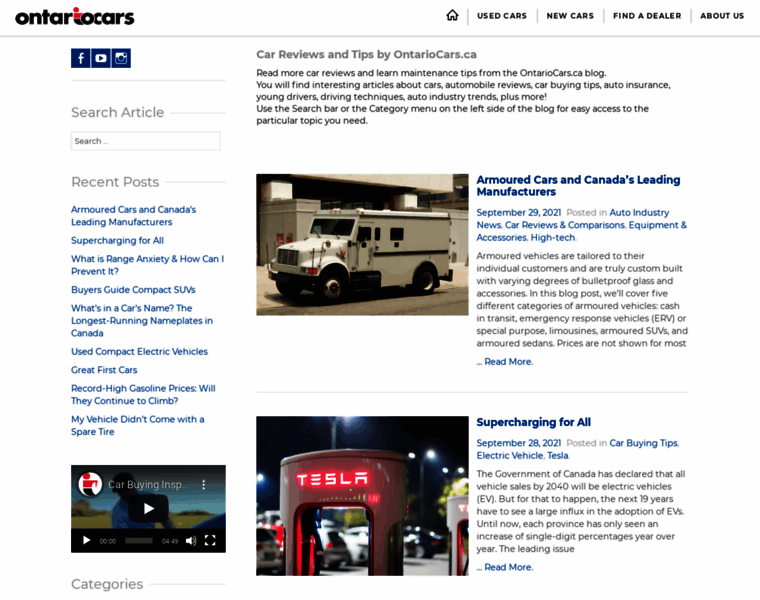The image size is (760, 600).
Task: Open recent post Record-High Gasoline Prices
Action: pyautogui.click(x=143, y=395)
